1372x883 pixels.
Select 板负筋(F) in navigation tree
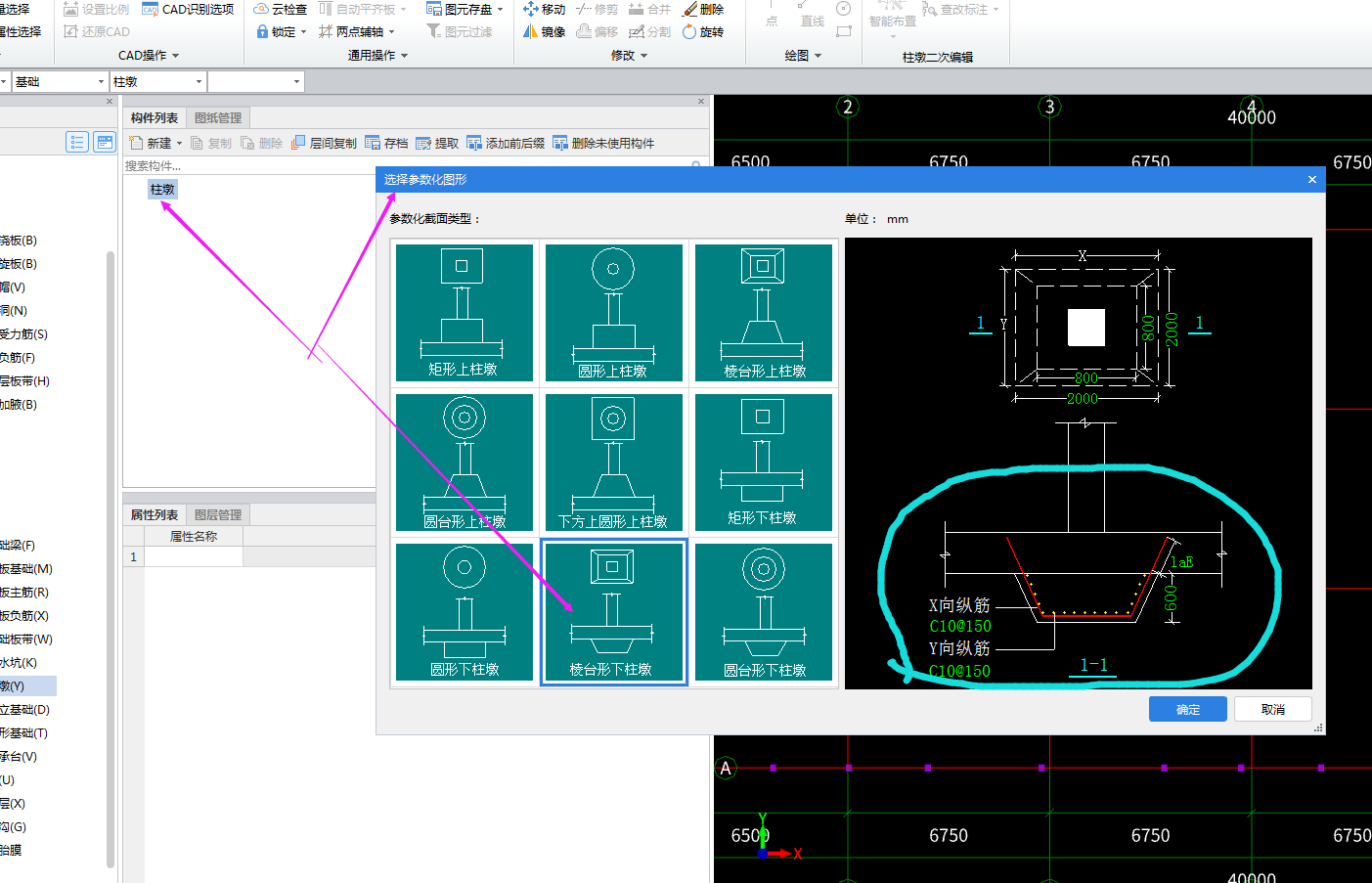tap(18, 358)
